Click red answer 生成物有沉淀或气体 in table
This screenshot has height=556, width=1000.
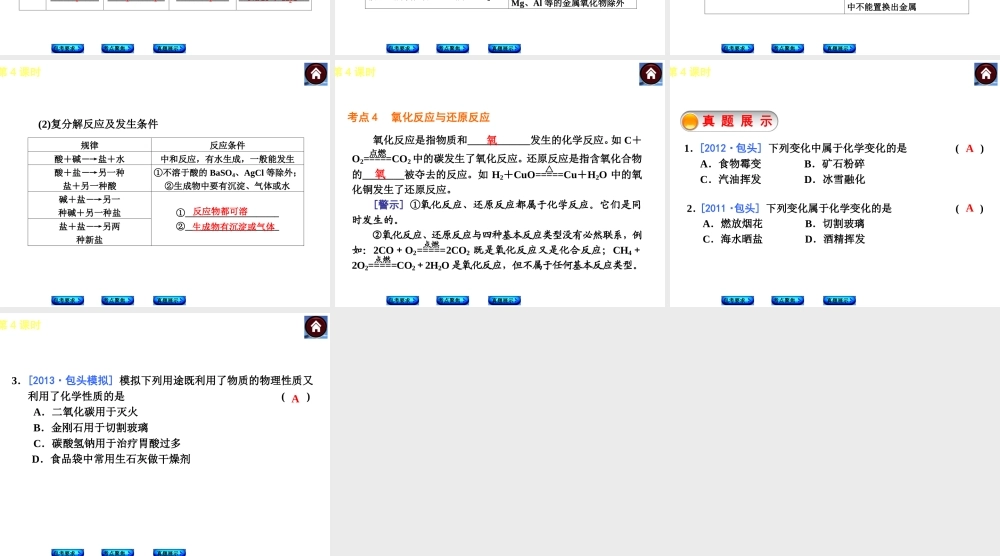click(233, 226)
